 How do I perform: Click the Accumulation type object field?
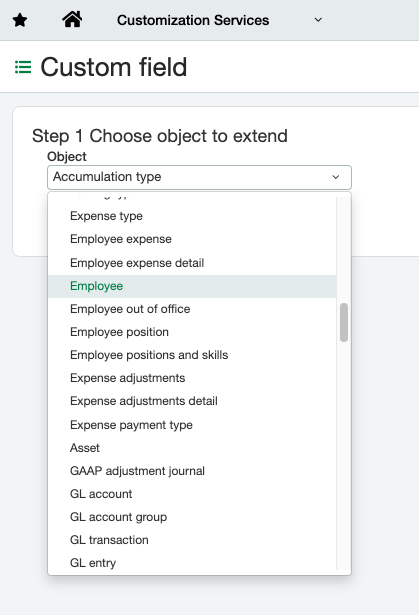pos(199,177)
